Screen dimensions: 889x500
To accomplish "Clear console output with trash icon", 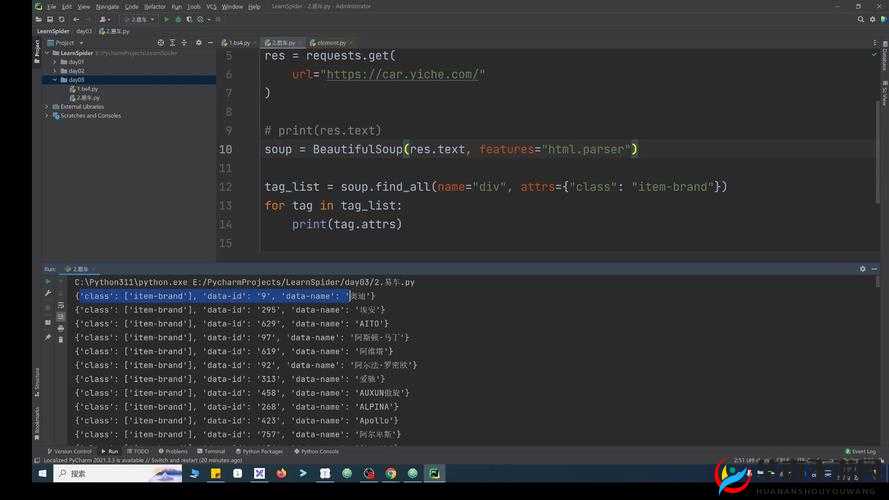I will (x=61, y=340).
